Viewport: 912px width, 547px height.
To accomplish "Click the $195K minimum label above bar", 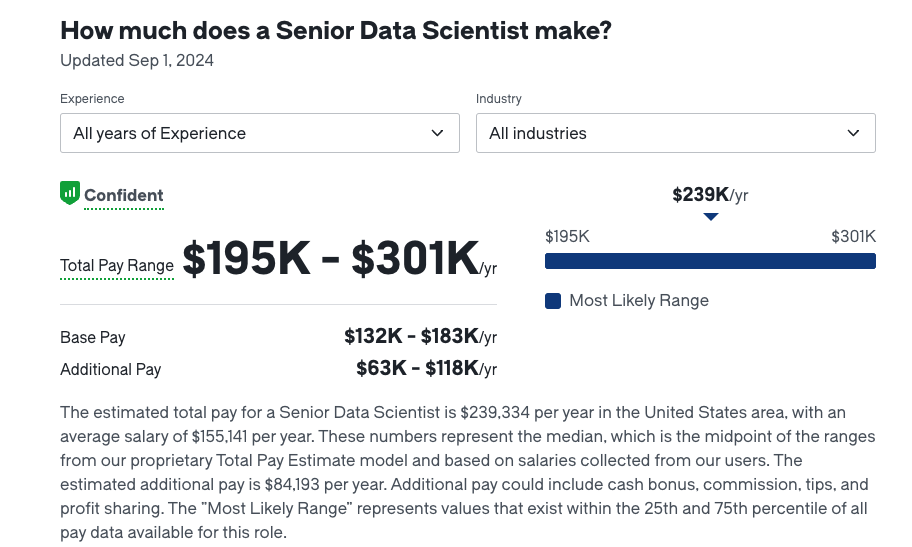I will (x=567, y=236).
